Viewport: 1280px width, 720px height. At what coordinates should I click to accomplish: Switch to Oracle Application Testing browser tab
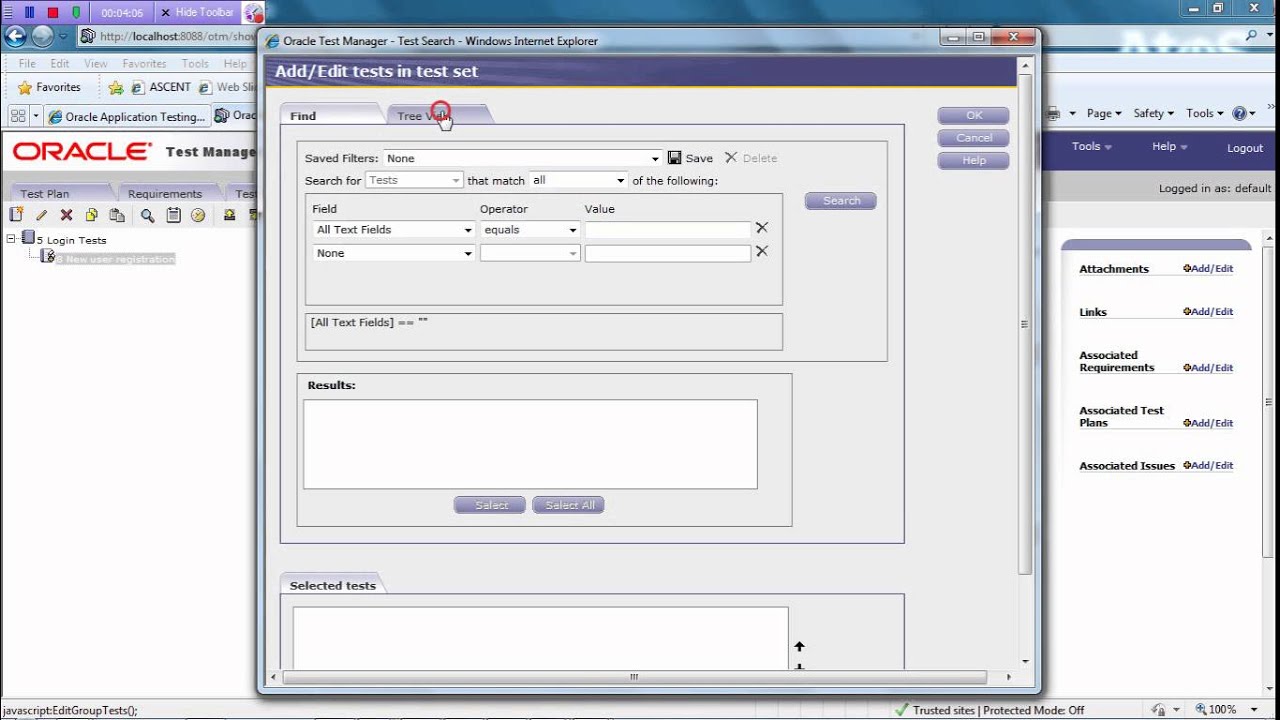(x=127, y=116)
